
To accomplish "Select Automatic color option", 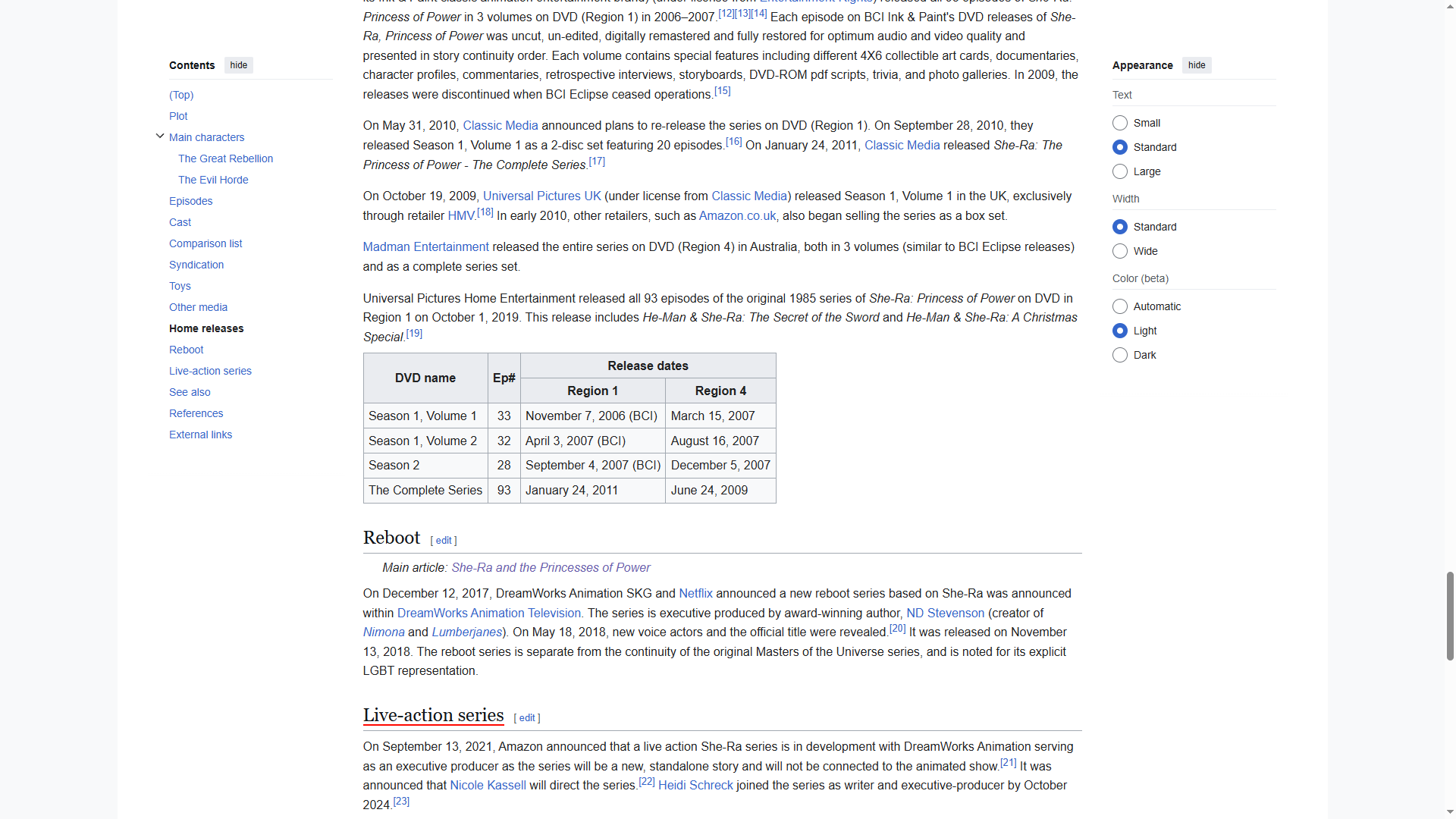I will point(1120,306).
